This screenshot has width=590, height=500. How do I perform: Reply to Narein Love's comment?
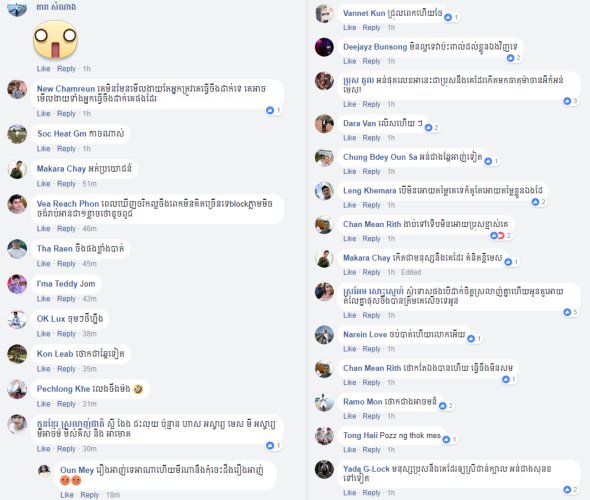point(371,349)
